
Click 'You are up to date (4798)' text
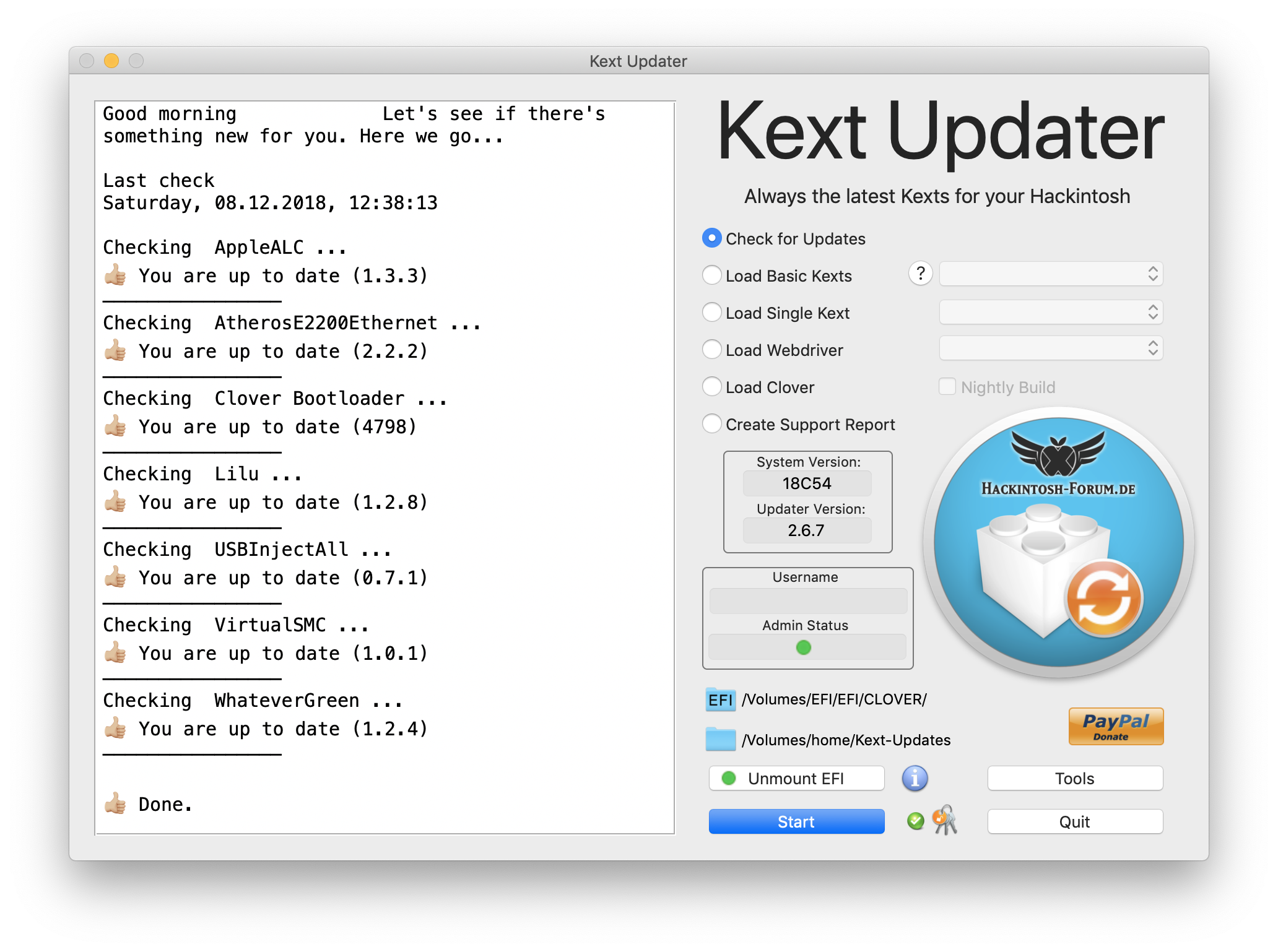pos(277,427)
